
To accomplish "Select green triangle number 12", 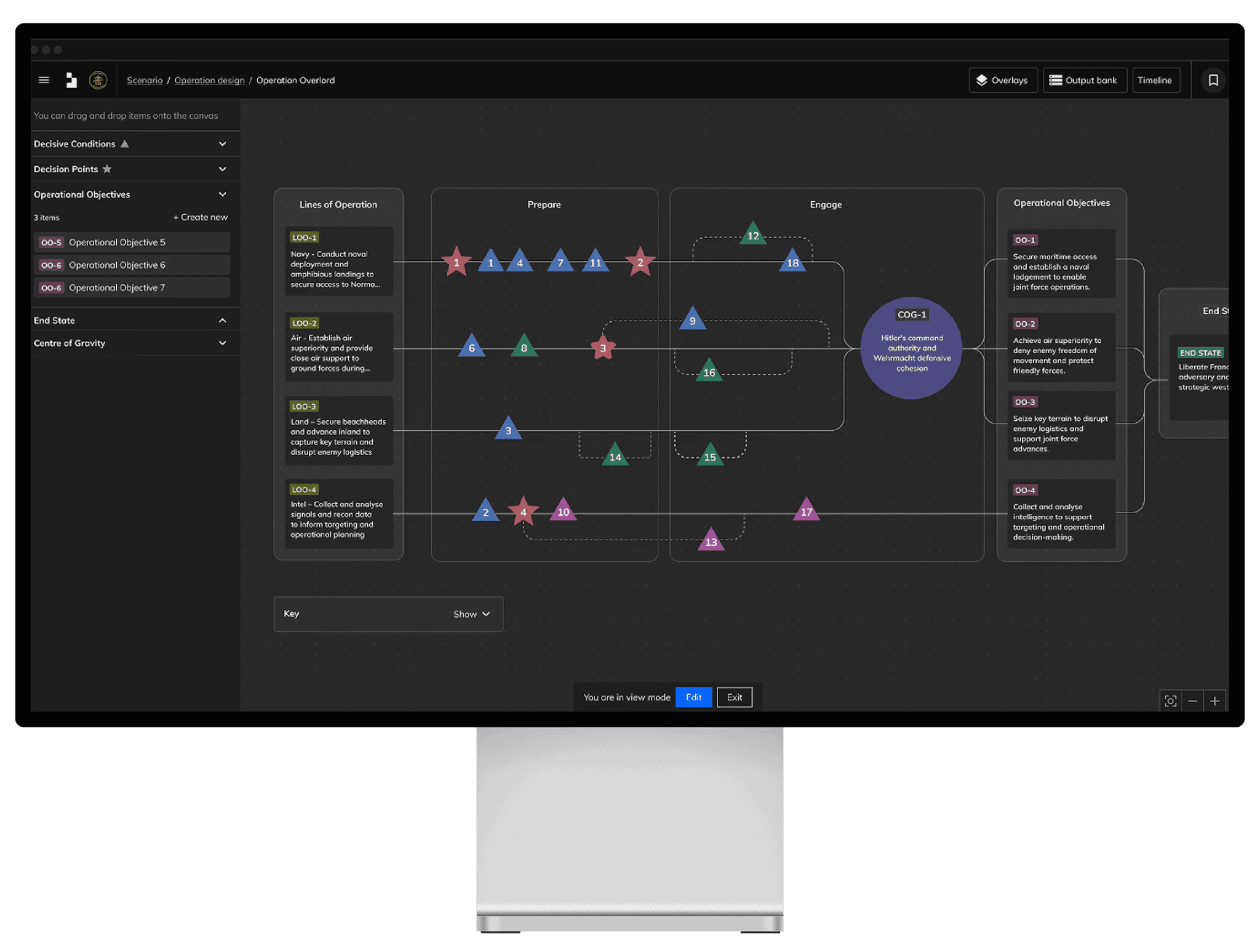I will (x=752, y=235).
